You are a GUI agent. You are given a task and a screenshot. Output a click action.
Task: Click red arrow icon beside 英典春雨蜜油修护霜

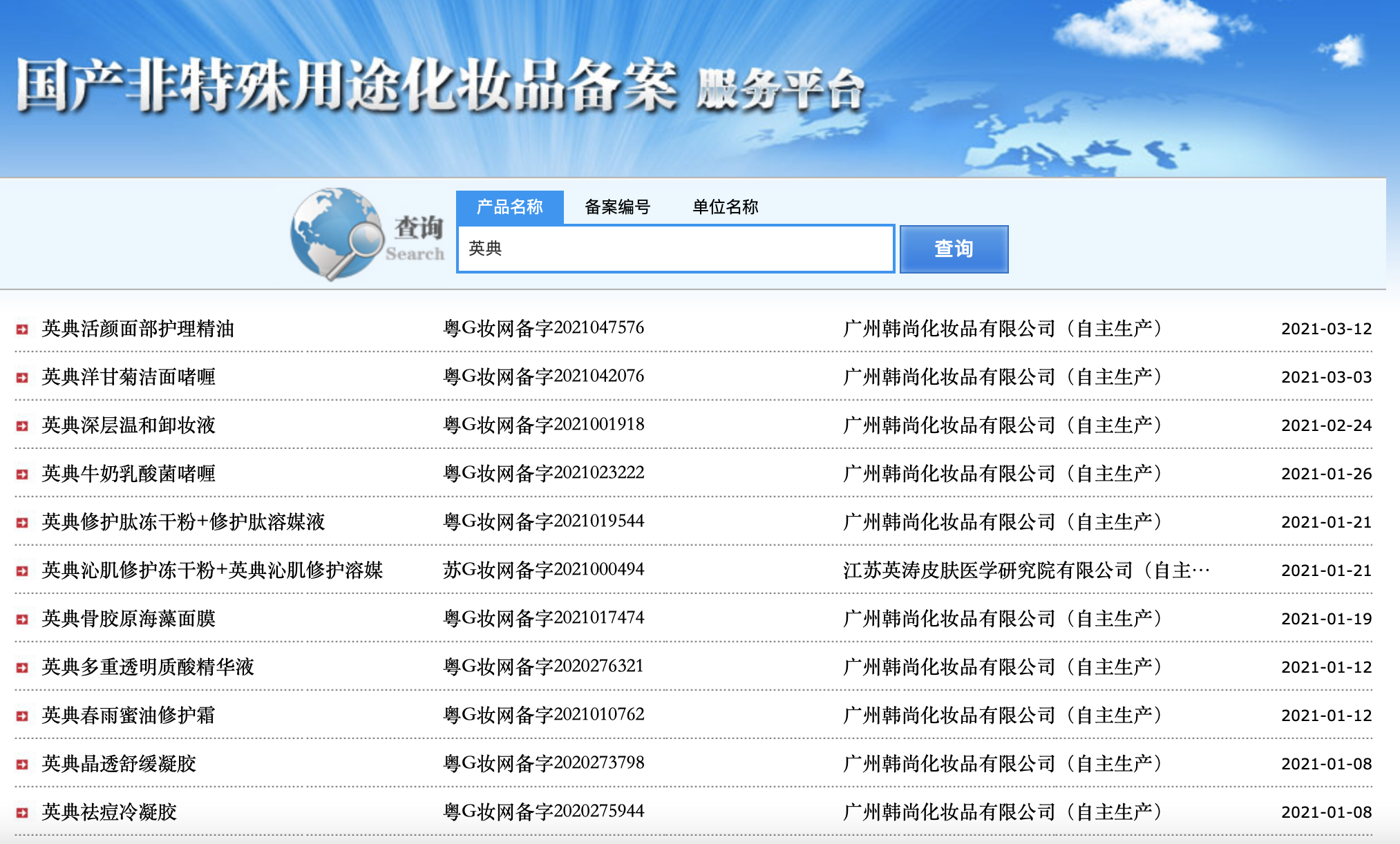coord(22,716)
